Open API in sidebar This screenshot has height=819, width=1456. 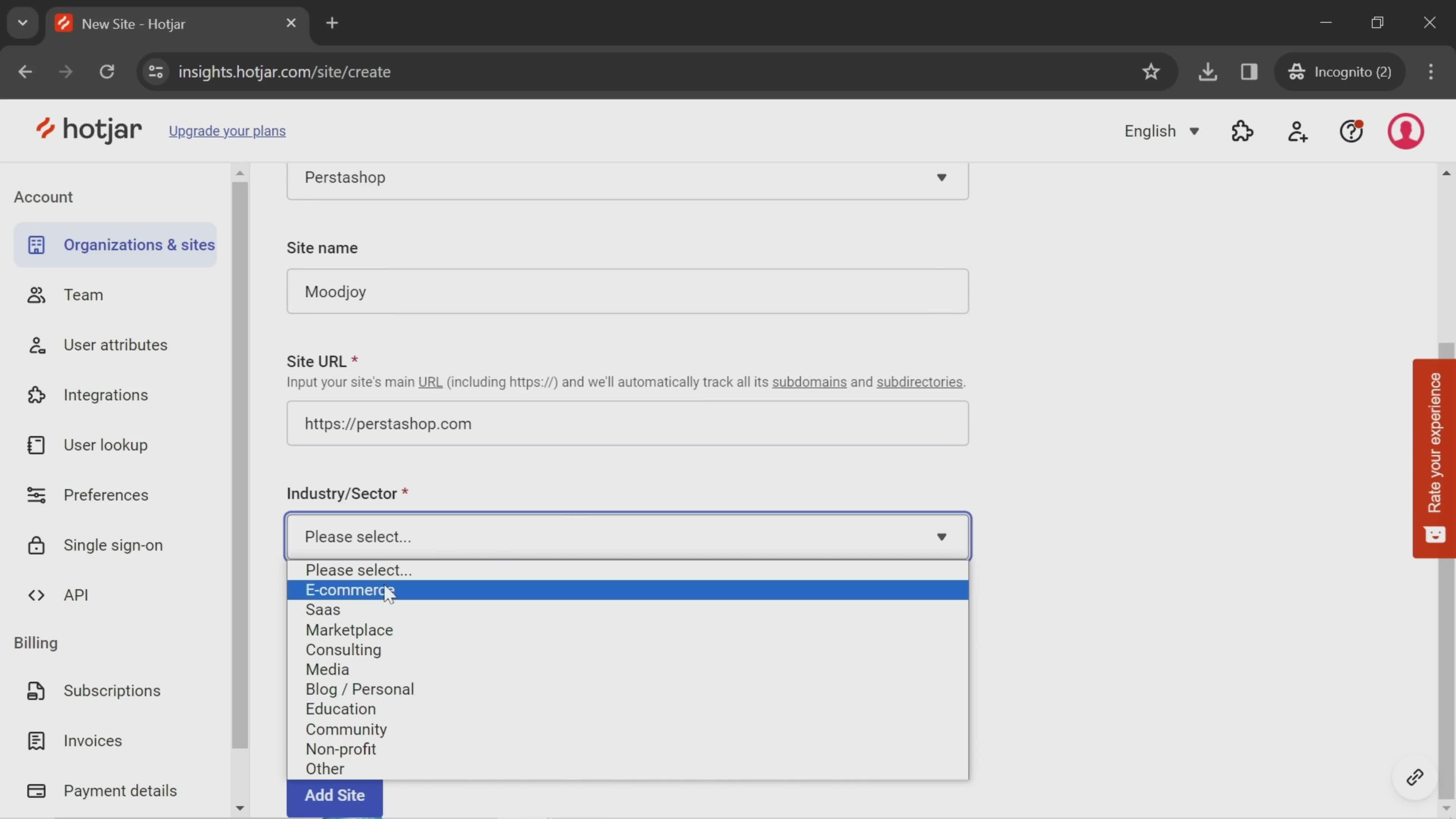pos(115,595)
